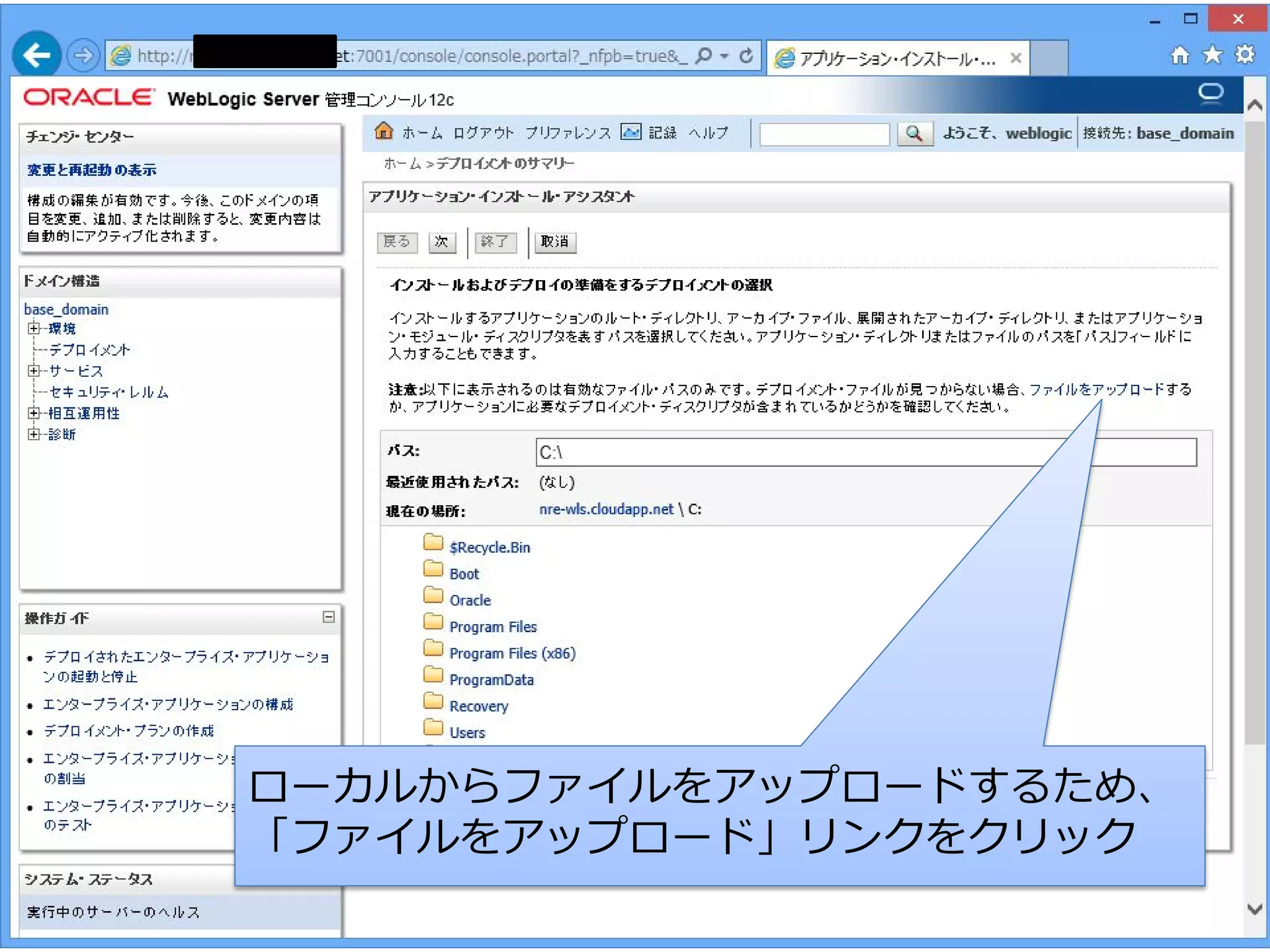Click the ProgramData folder icon
1270x952 pixels.
pos(433,674)
